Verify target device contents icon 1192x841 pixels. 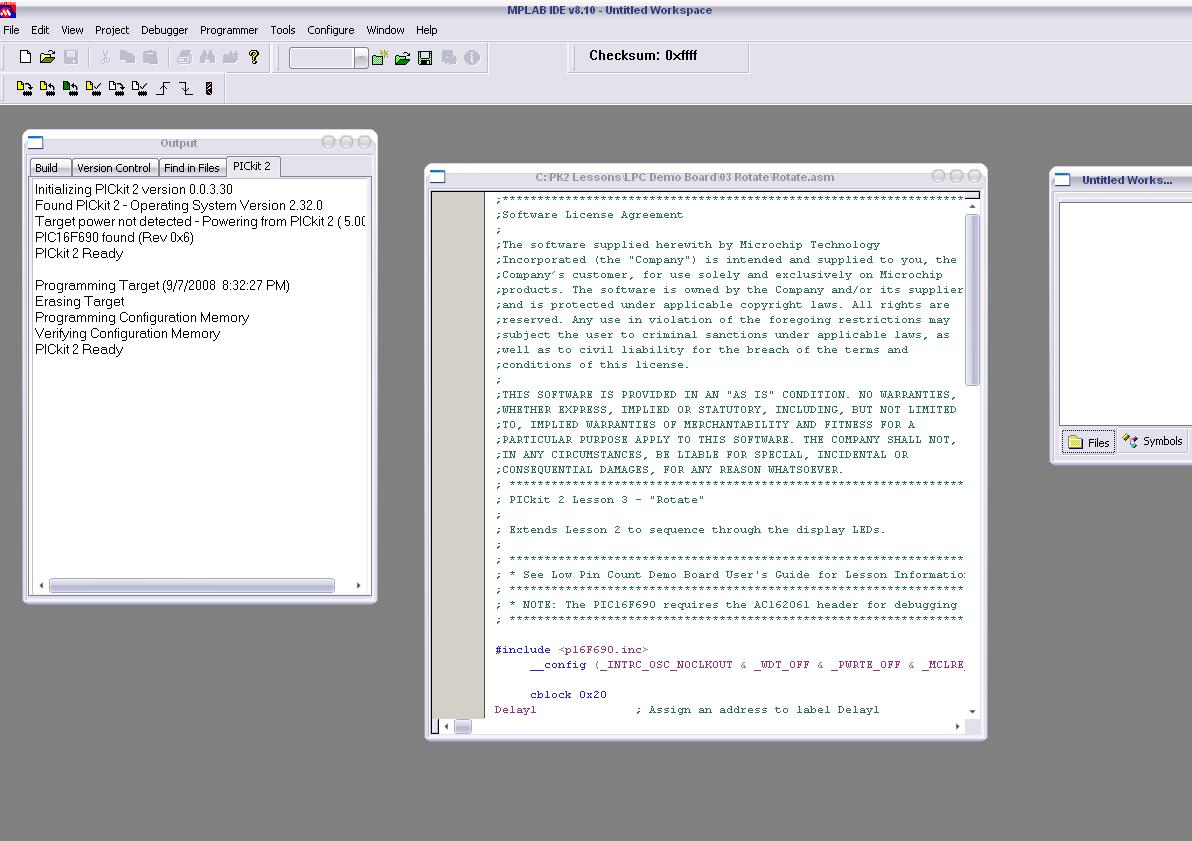click(x=94, y=88)
